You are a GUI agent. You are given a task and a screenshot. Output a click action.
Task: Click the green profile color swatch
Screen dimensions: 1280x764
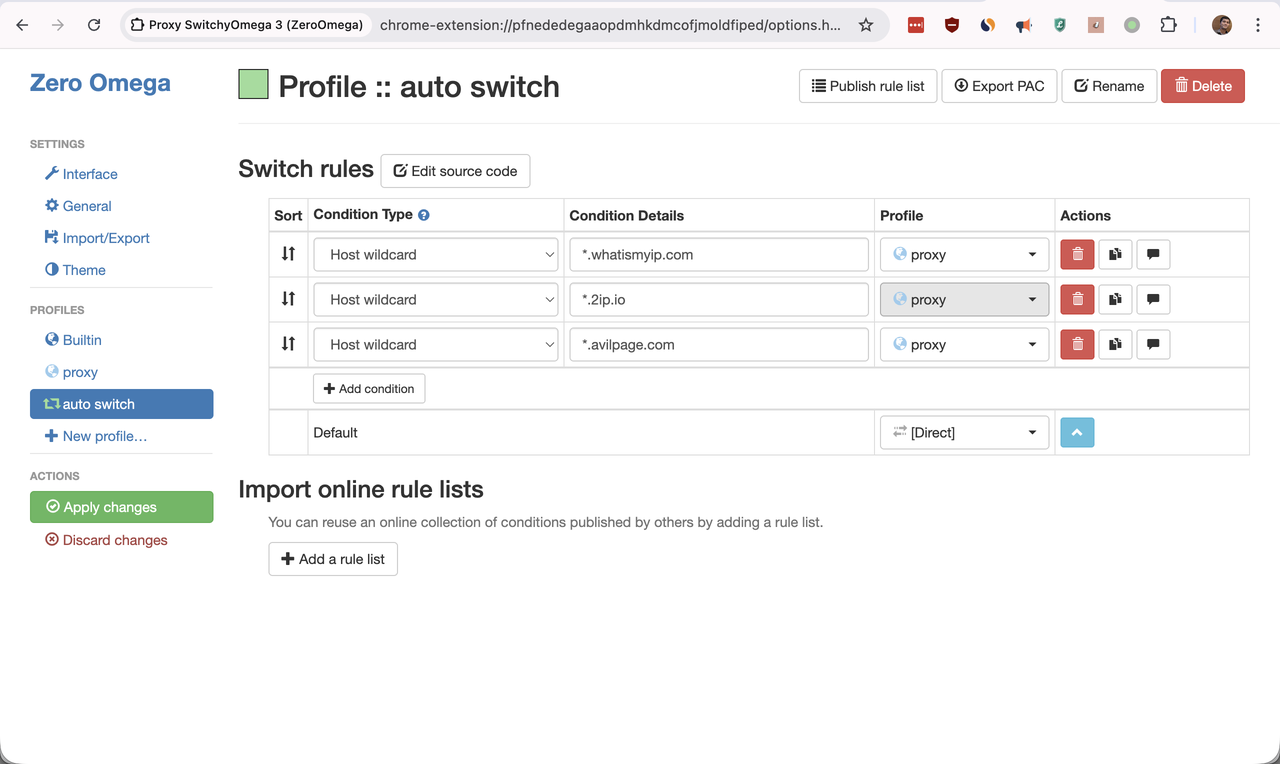[x=253, y=85]
